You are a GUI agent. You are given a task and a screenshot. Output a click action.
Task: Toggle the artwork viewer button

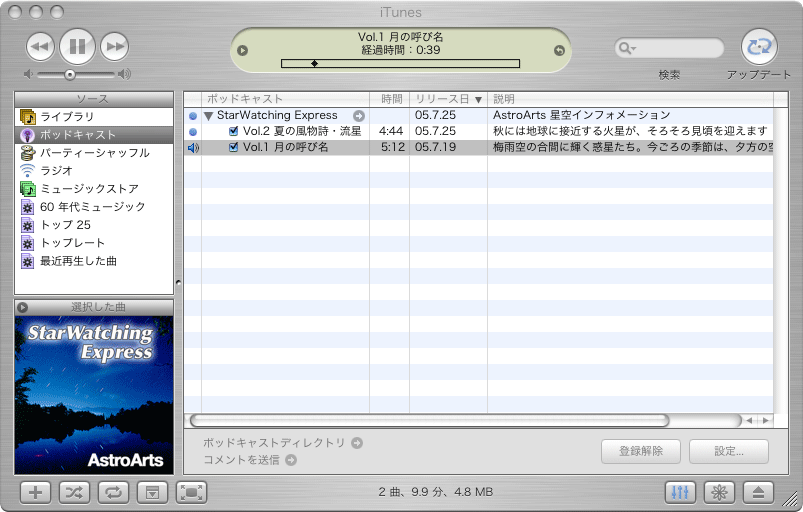tap(152, 493)
